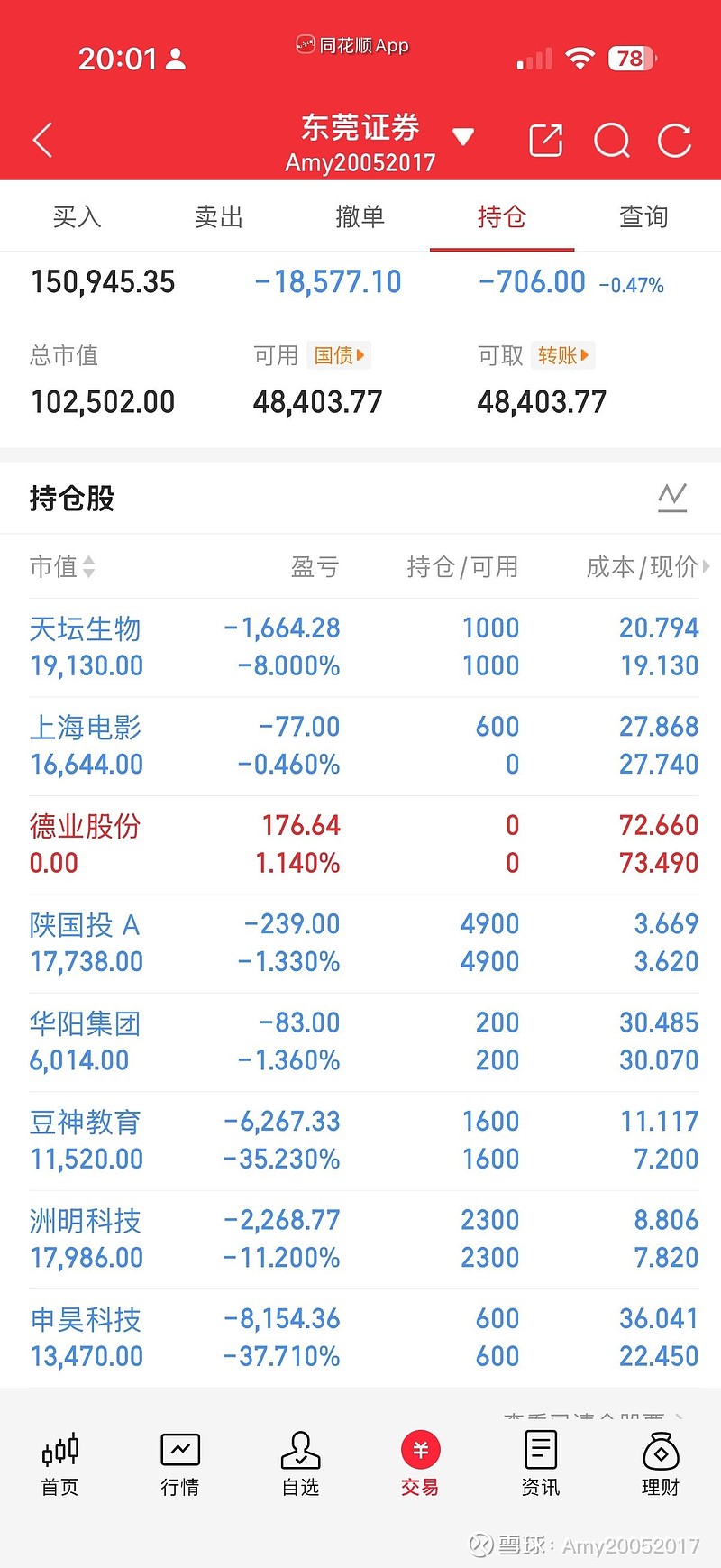Open 资讯 news icon
721x1568 pixels.
[x=540, y=1463]
